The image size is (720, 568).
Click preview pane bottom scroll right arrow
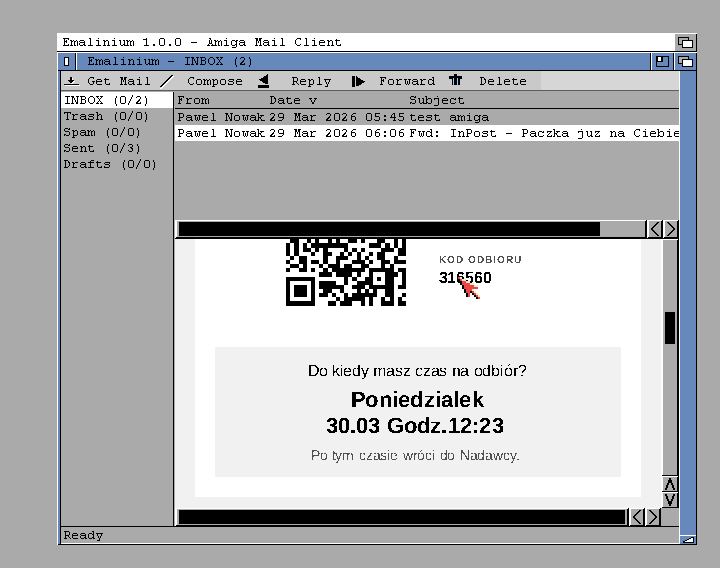[652, 517]
